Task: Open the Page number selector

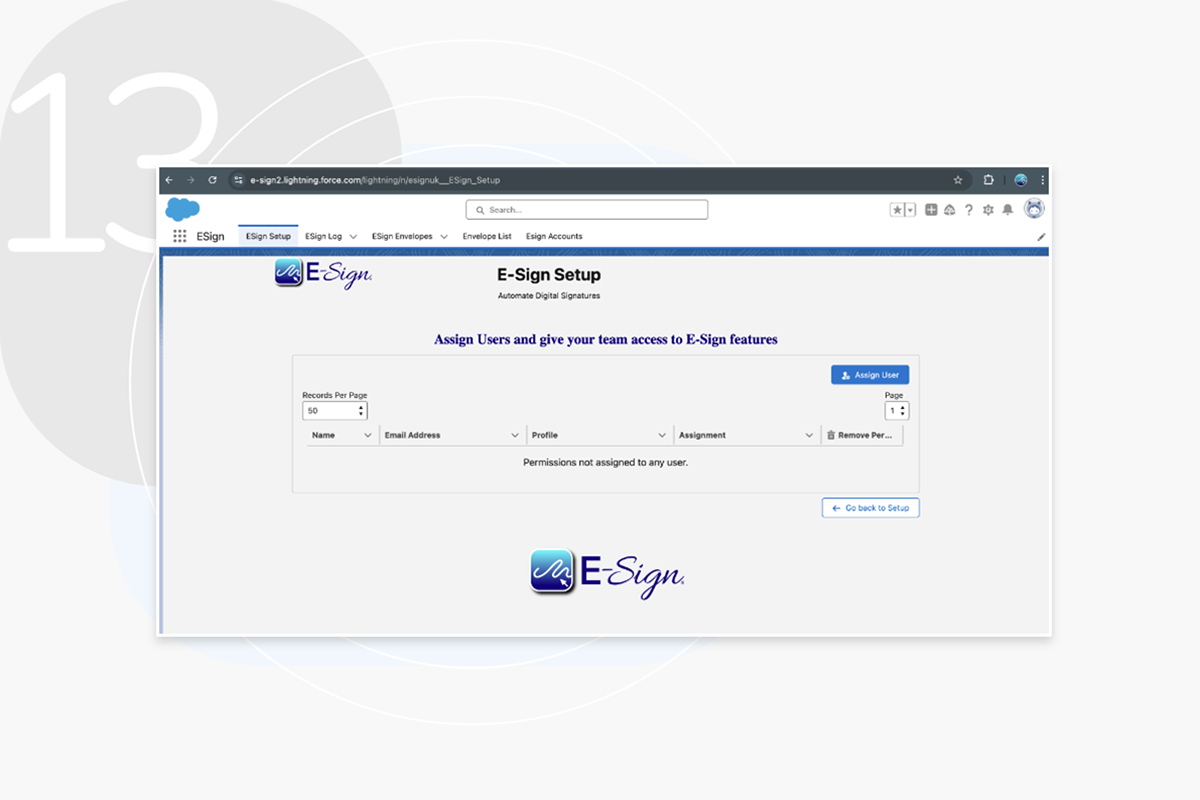Action: tap(897, 411)
